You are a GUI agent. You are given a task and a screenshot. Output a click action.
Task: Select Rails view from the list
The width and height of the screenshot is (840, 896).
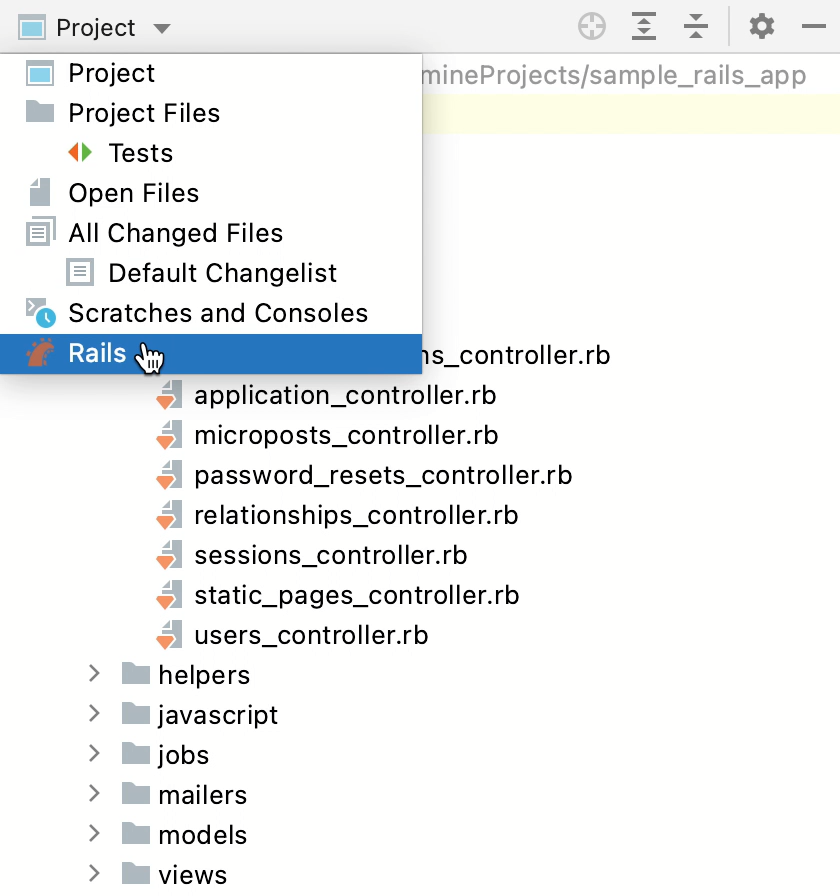click(98, 353)
